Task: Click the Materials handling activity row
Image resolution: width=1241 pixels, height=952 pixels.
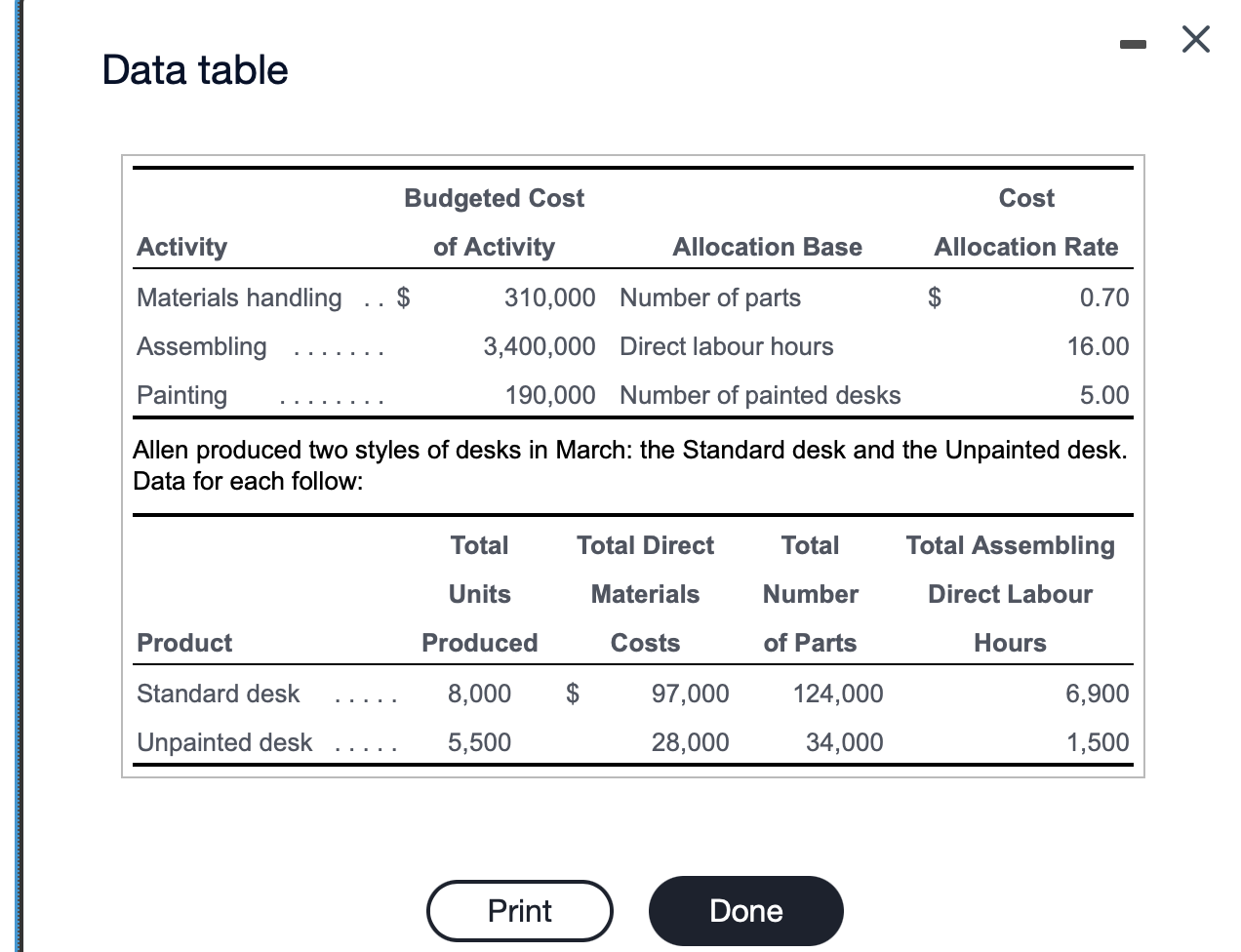Action: pyautogui.click(x=238, y=297)
